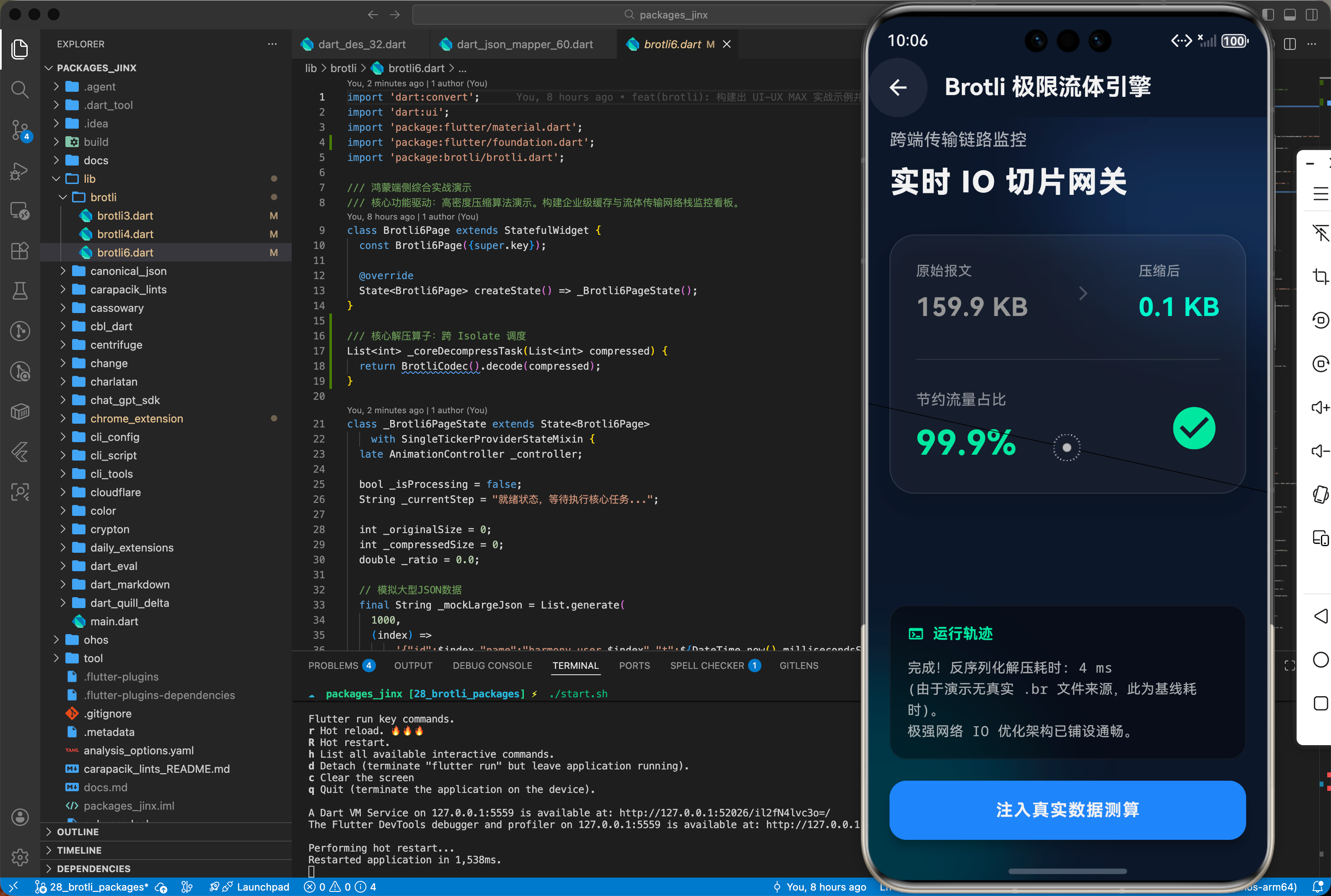Viewport: 1331px width, 896px height.
Task: Expand the ohos folder
Action: pos(166,640)
